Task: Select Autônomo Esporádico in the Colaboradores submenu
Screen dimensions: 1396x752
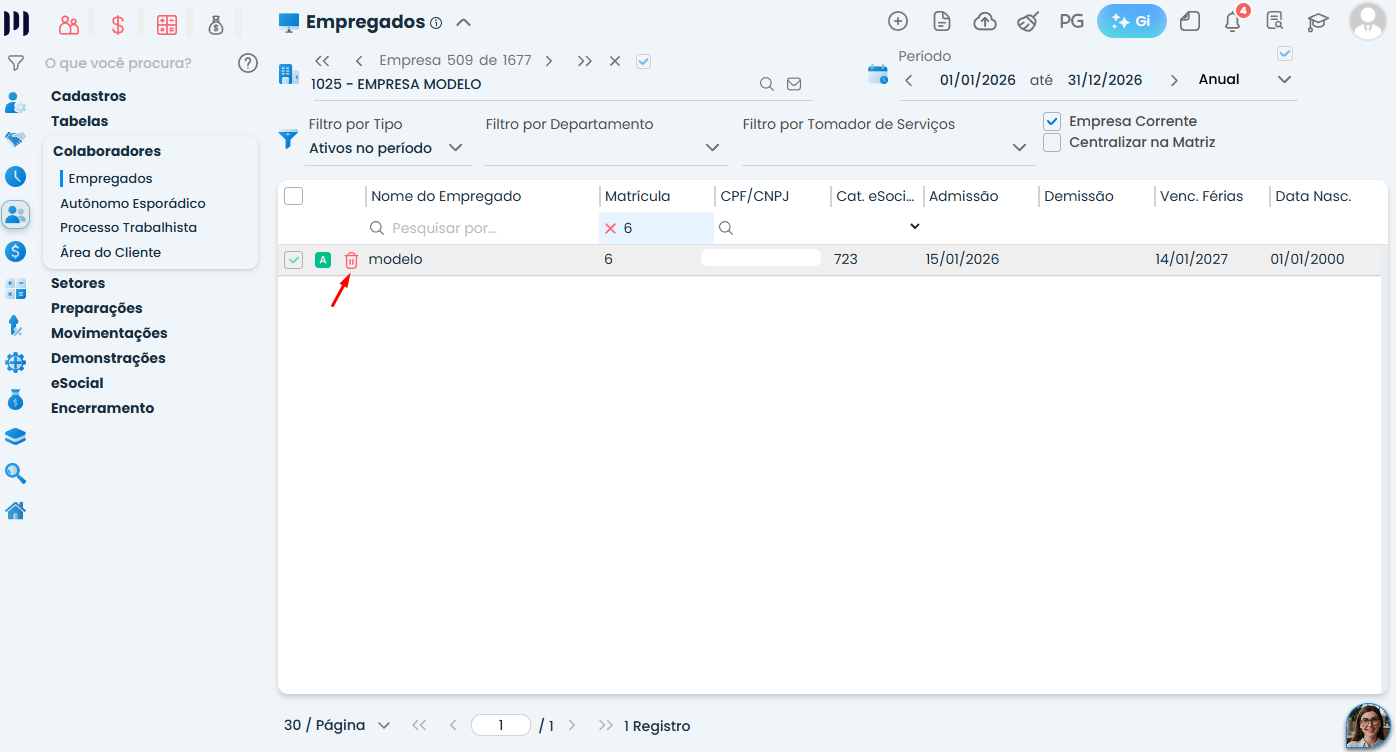Action: pos(133,203)
